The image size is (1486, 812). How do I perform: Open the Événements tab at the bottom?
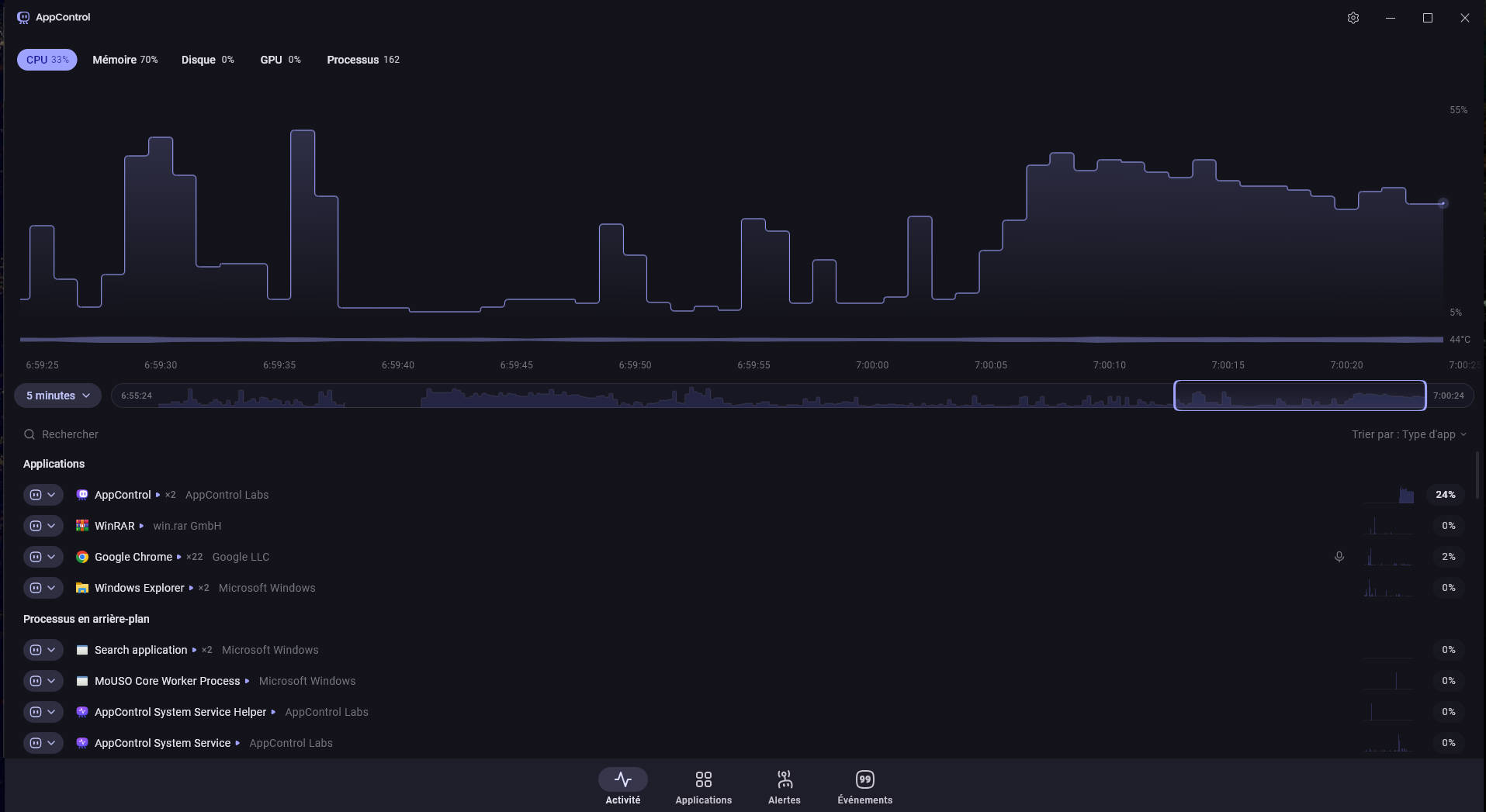865,786
